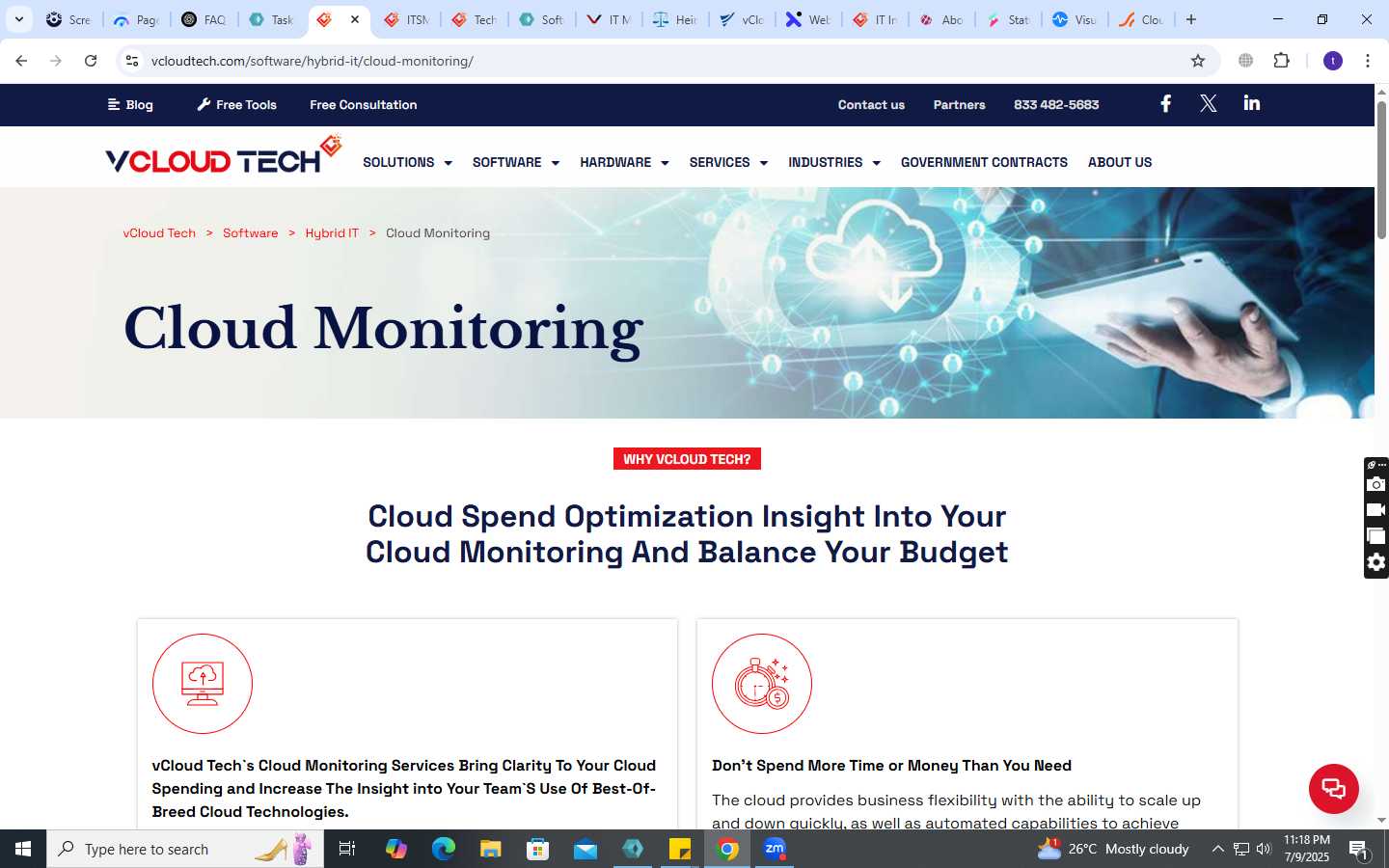Open the Blog link
Image resolution: width=1389 pixels, height=868 pixels.
point(130,104)
